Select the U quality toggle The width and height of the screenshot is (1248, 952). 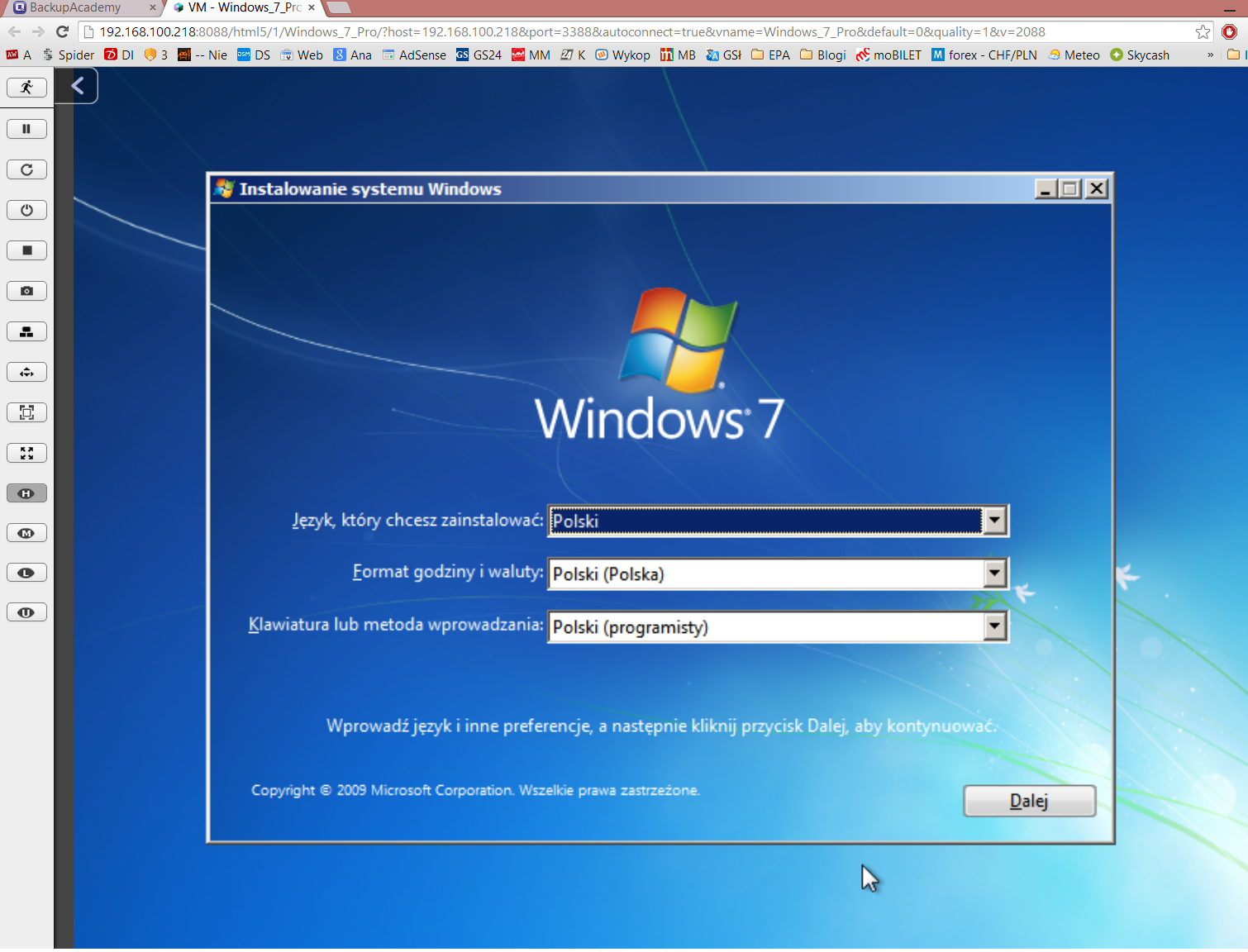(26, 612)
